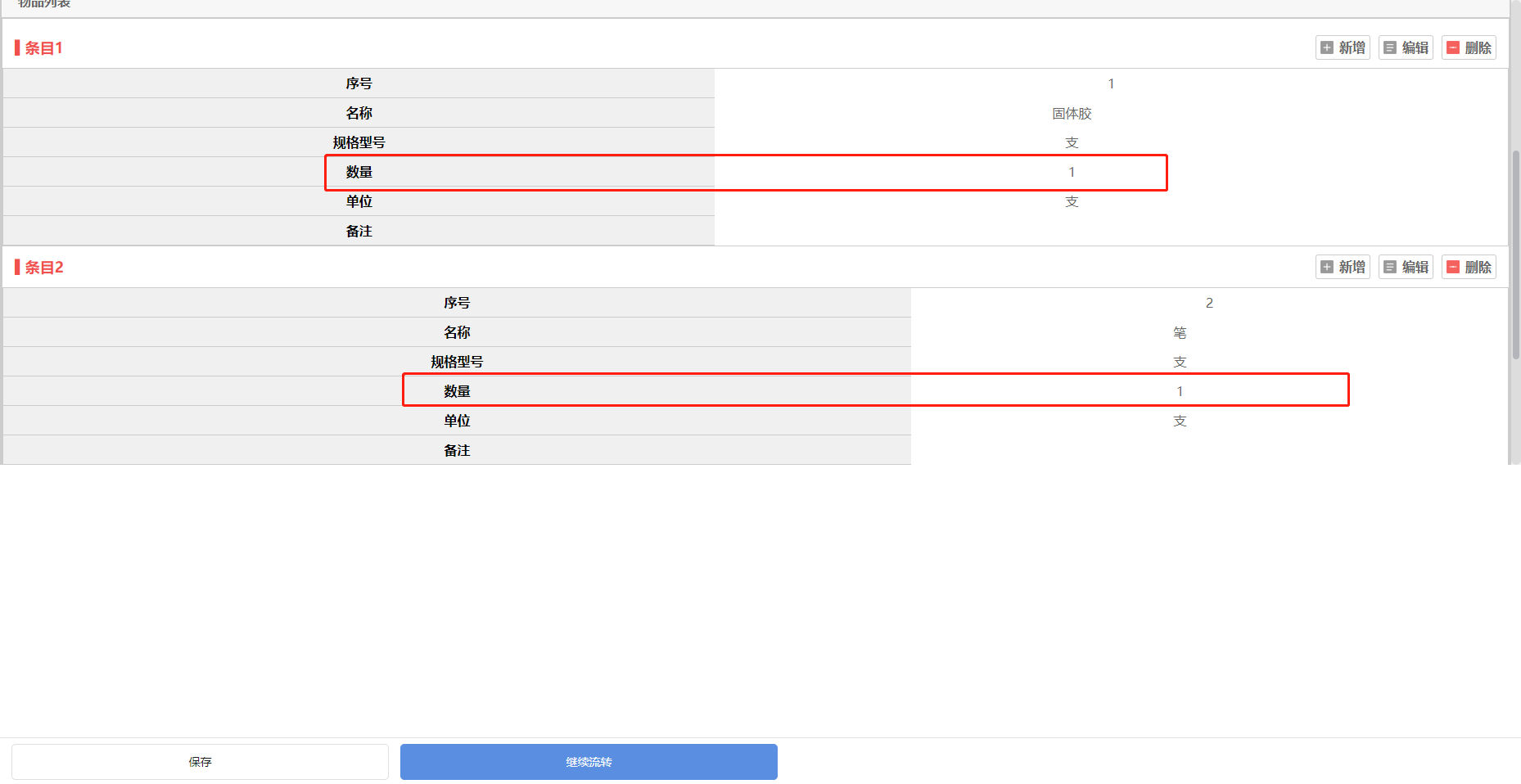Click the 数量 value in 条目2
The height and width of the screenshot is (784, 1521).
(x=1180, y=391)
